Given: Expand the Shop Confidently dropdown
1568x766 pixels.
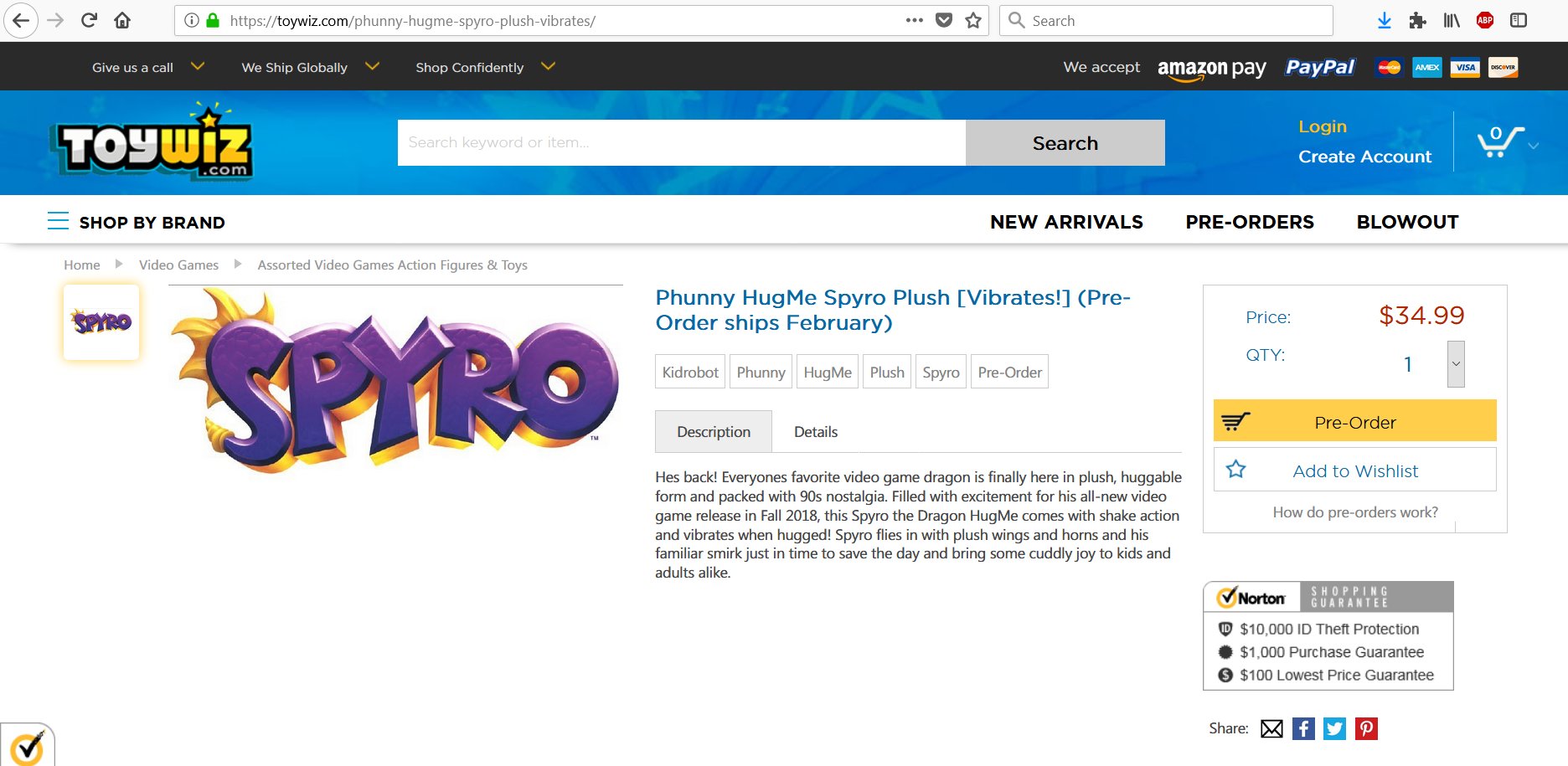Looking at the screenshot, I should (548, 66).
